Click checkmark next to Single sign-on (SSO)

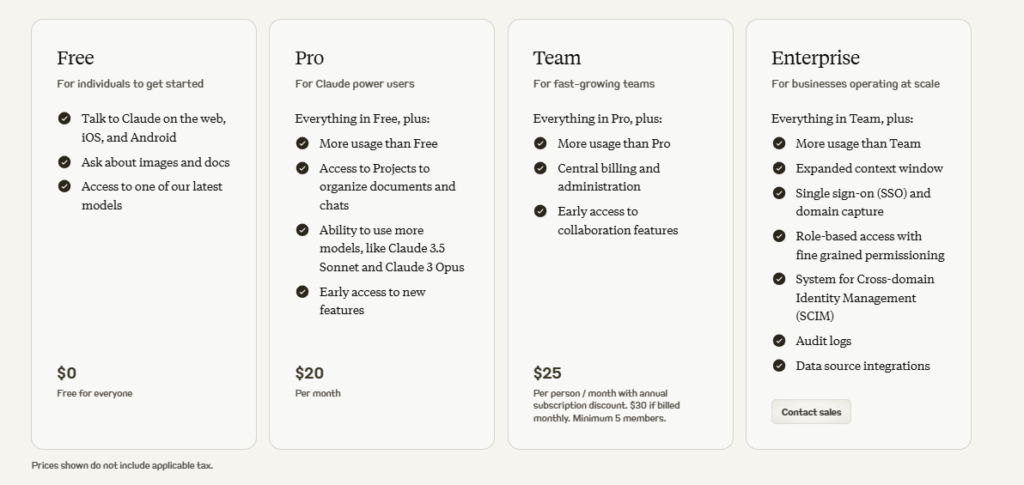coord(779,193)
